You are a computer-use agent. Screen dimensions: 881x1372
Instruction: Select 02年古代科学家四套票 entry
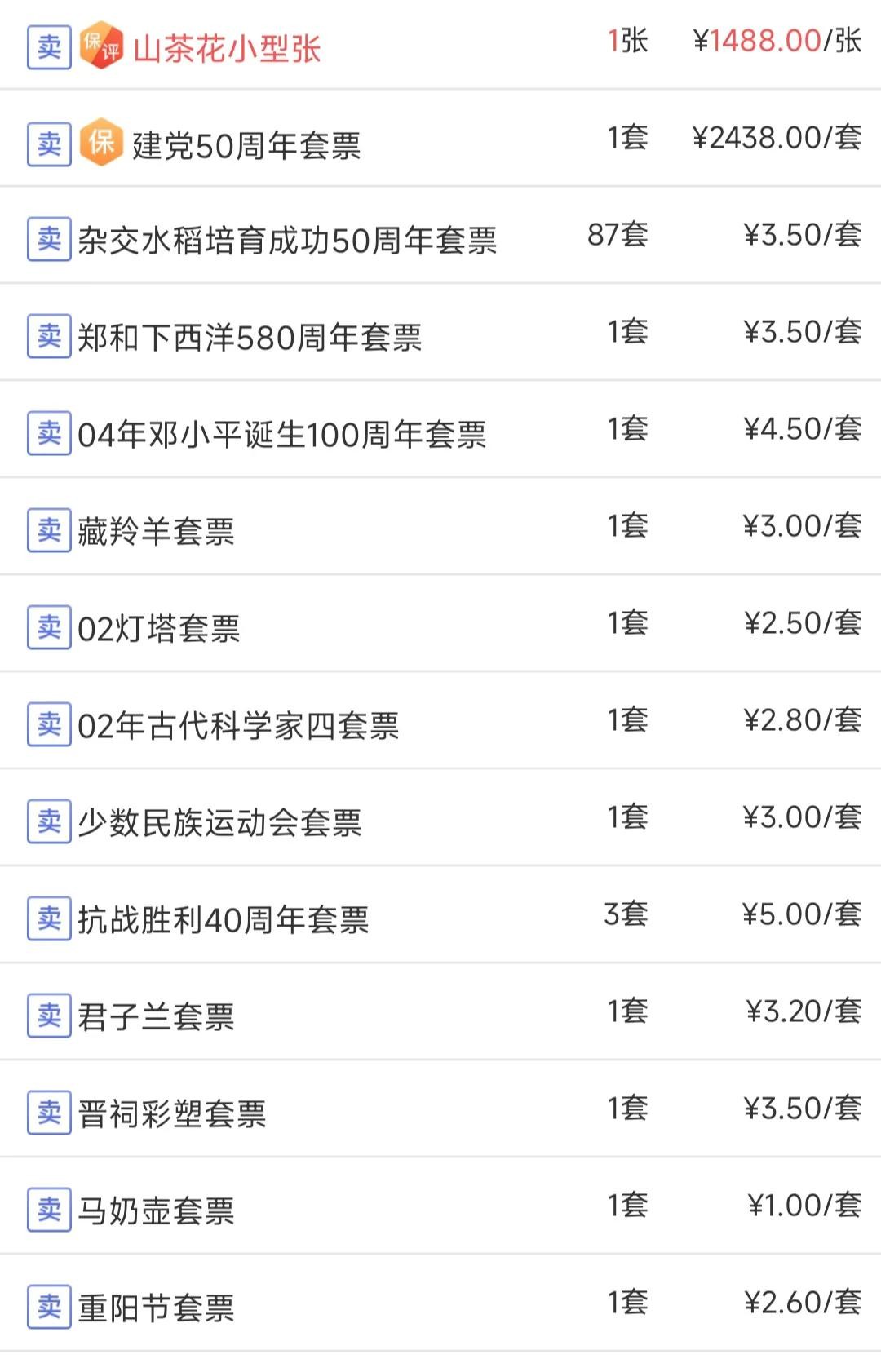click(x=238, y=725)
